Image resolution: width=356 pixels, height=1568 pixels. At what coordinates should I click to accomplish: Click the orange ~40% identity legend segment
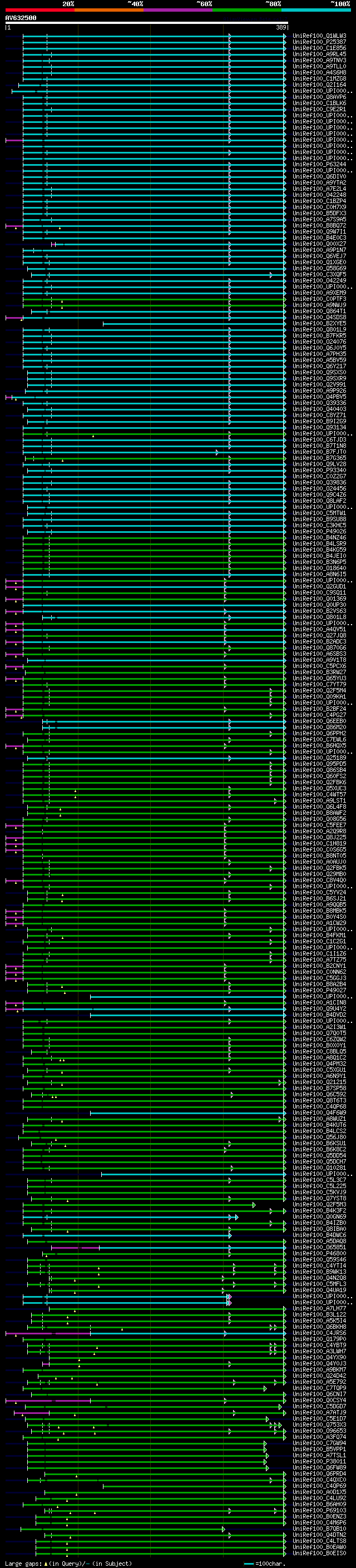(x=109, y=10)
